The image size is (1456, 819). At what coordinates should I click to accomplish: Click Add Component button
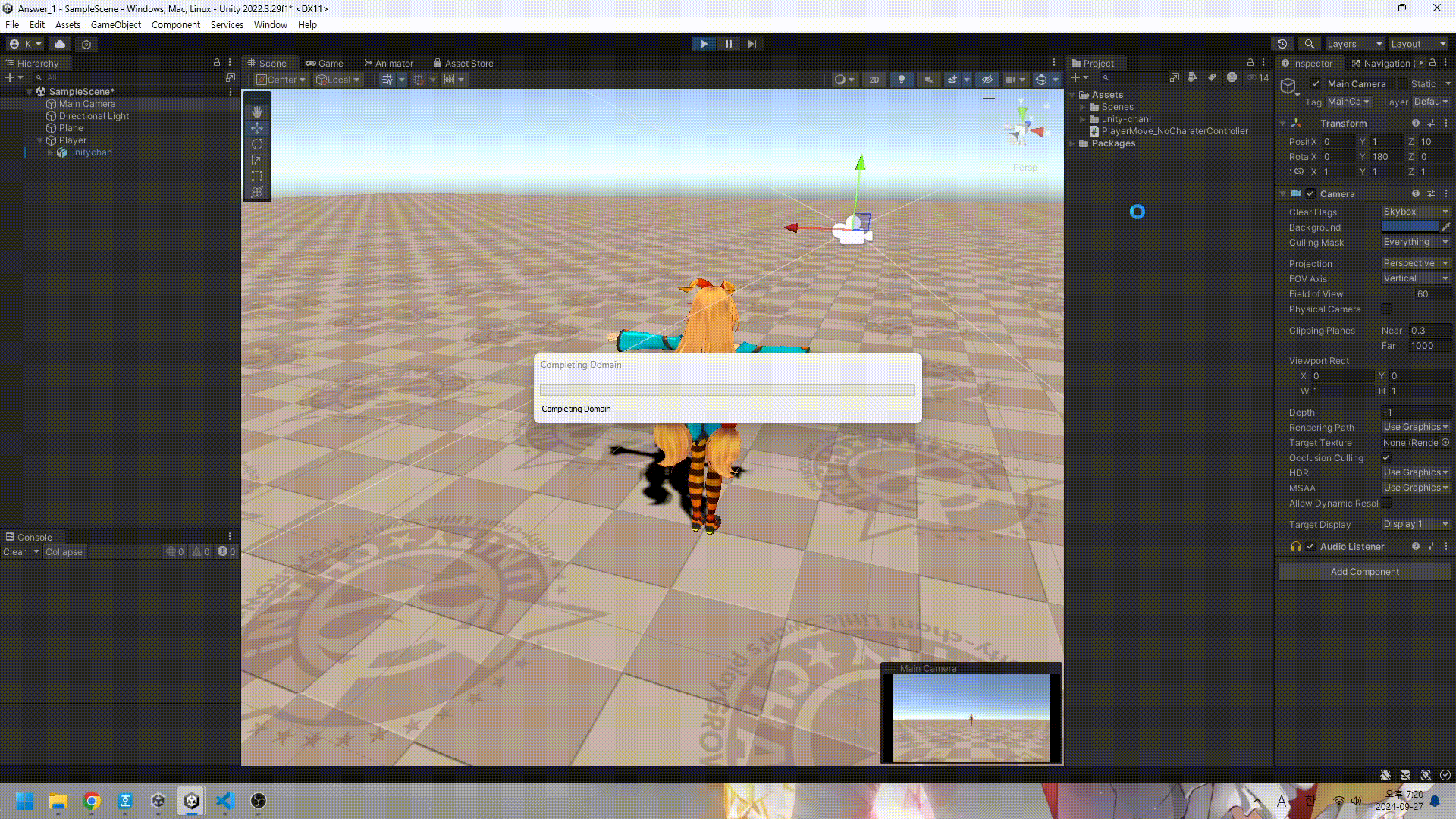pos(1365,572)
